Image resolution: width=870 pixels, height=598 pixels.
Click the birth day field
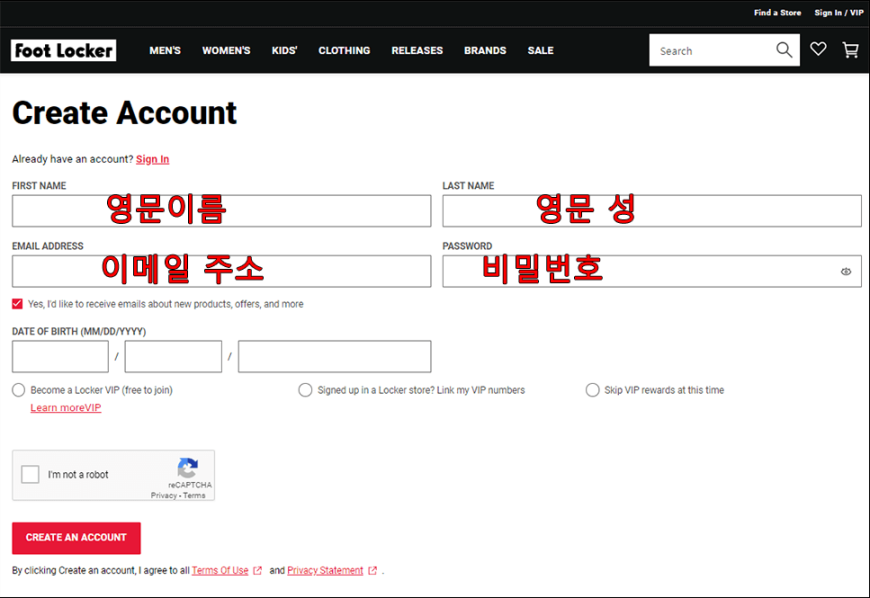pyautogui.click(x=173, y=356)
